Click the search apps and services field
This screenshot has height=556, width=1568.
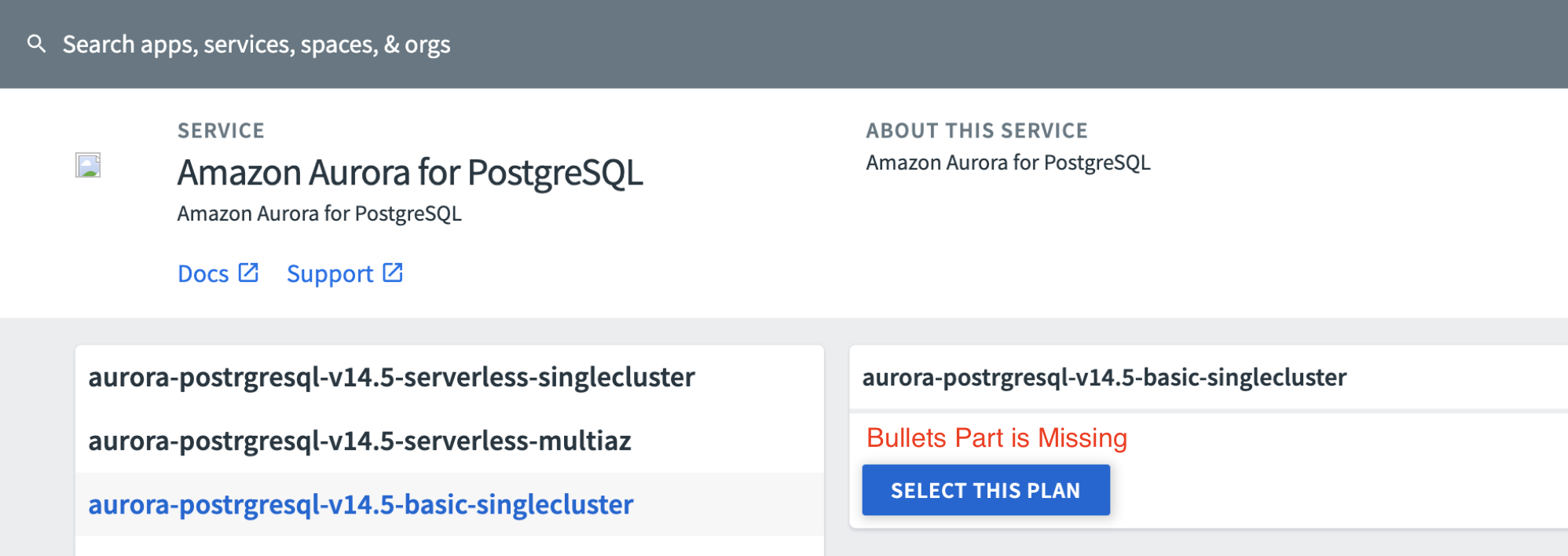click(256, 45)
